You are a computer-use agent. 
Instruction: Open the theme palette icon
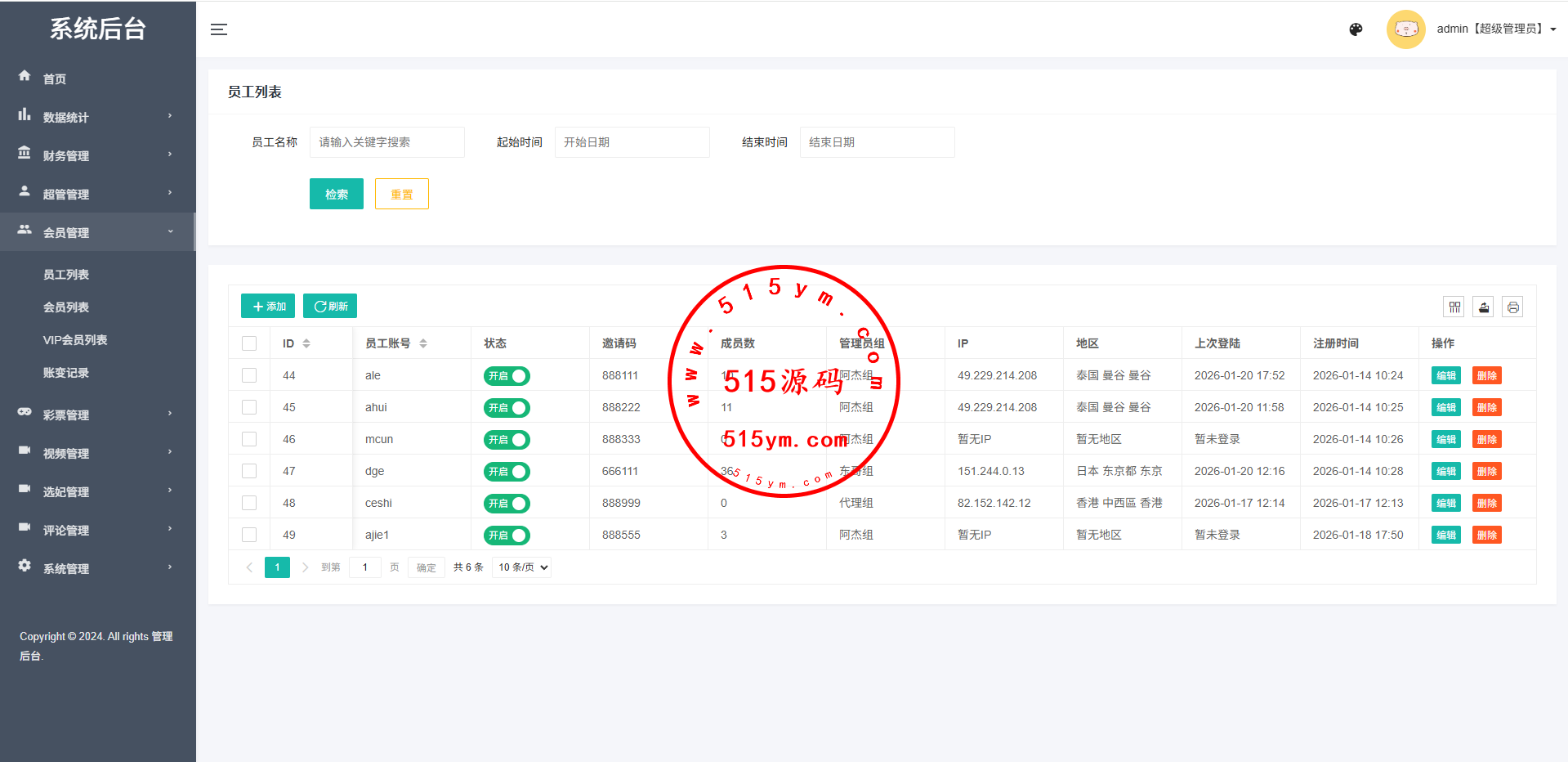[x=1356, y=29]
